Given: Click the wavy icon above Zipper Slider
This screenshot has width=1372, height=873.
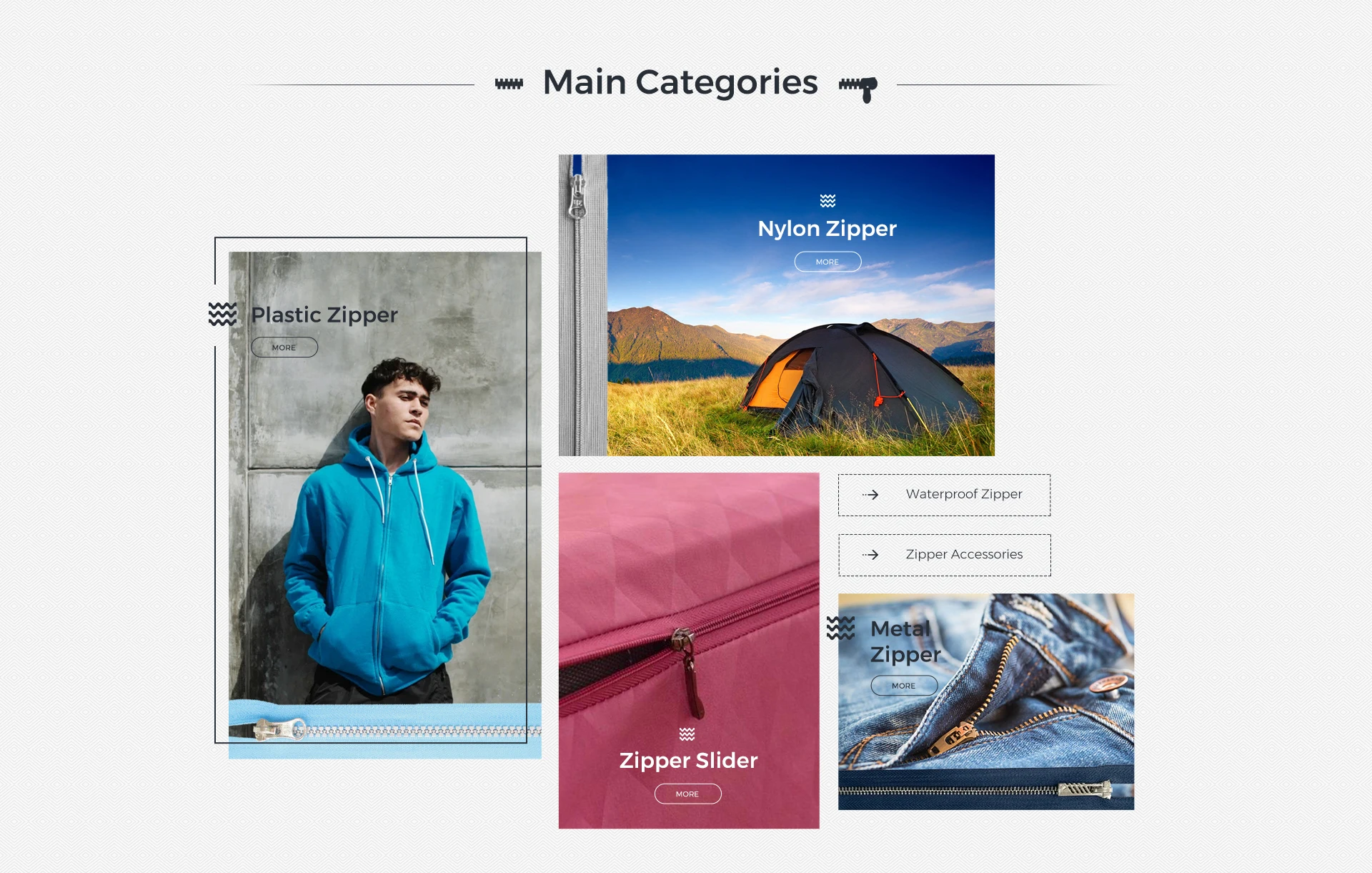Looking at the screenshot, I should [687, 734].
